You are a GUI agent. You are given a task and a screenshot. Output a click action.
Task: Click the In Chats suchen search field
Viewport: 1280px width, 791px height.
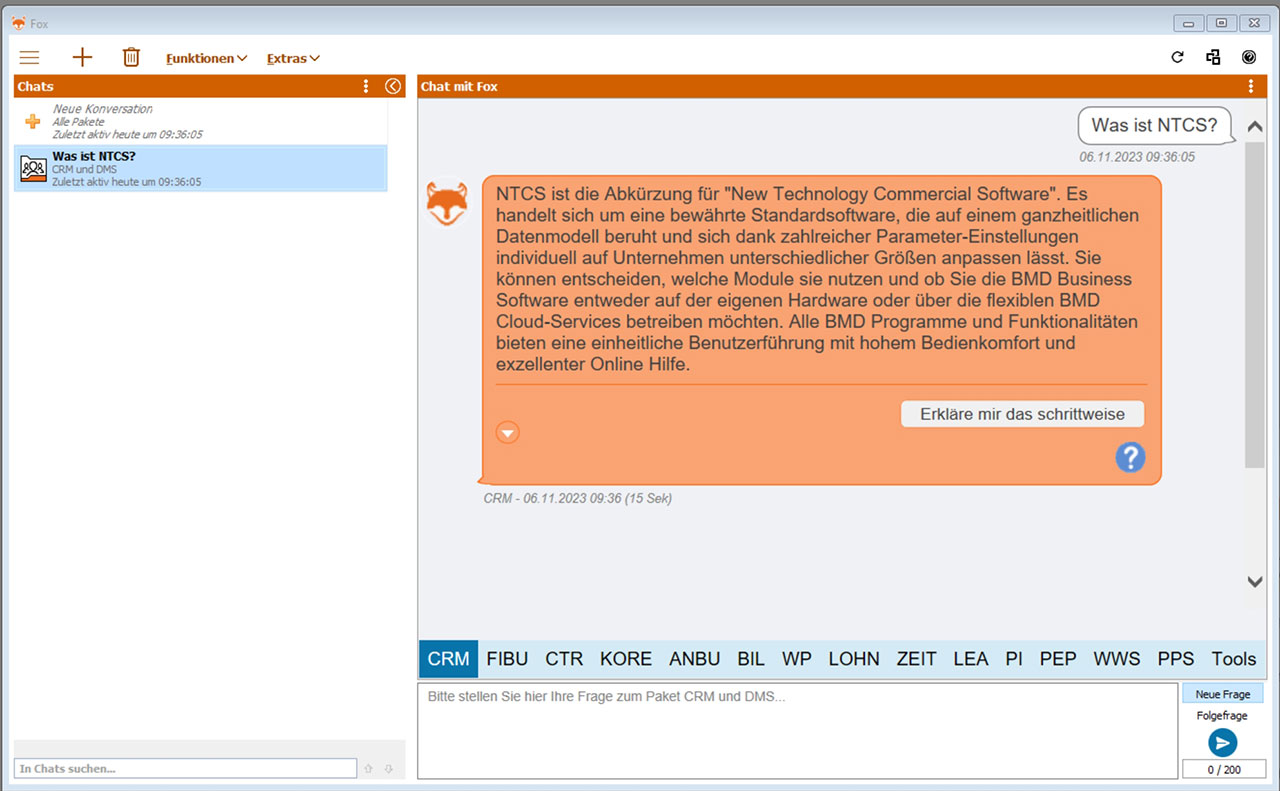click(x=185, y=768)
